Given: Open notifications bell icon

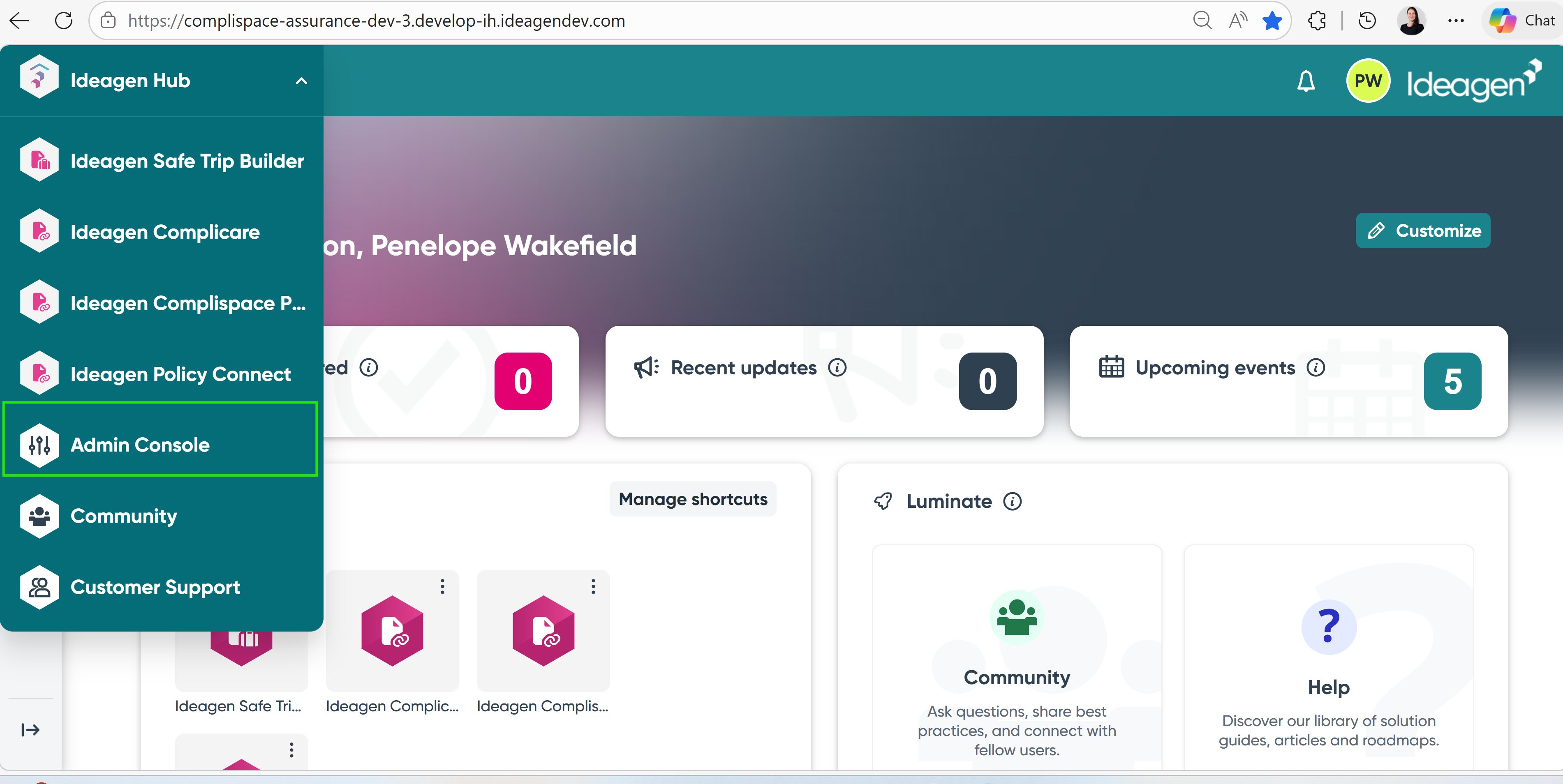Looking at the screenshot, I should tap(1306, 81).
